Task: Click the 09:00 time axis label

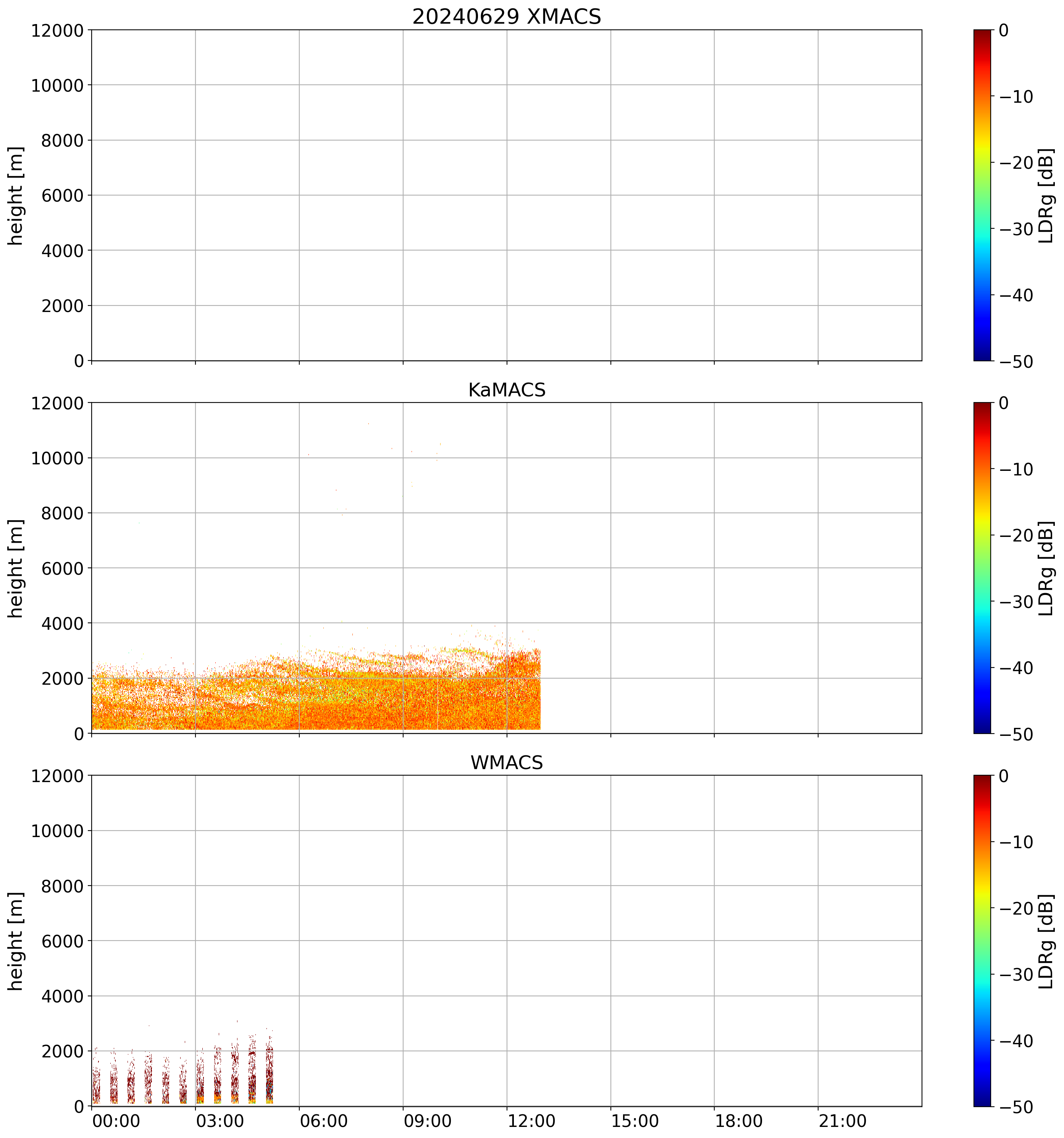Action: click(428, 1122)
